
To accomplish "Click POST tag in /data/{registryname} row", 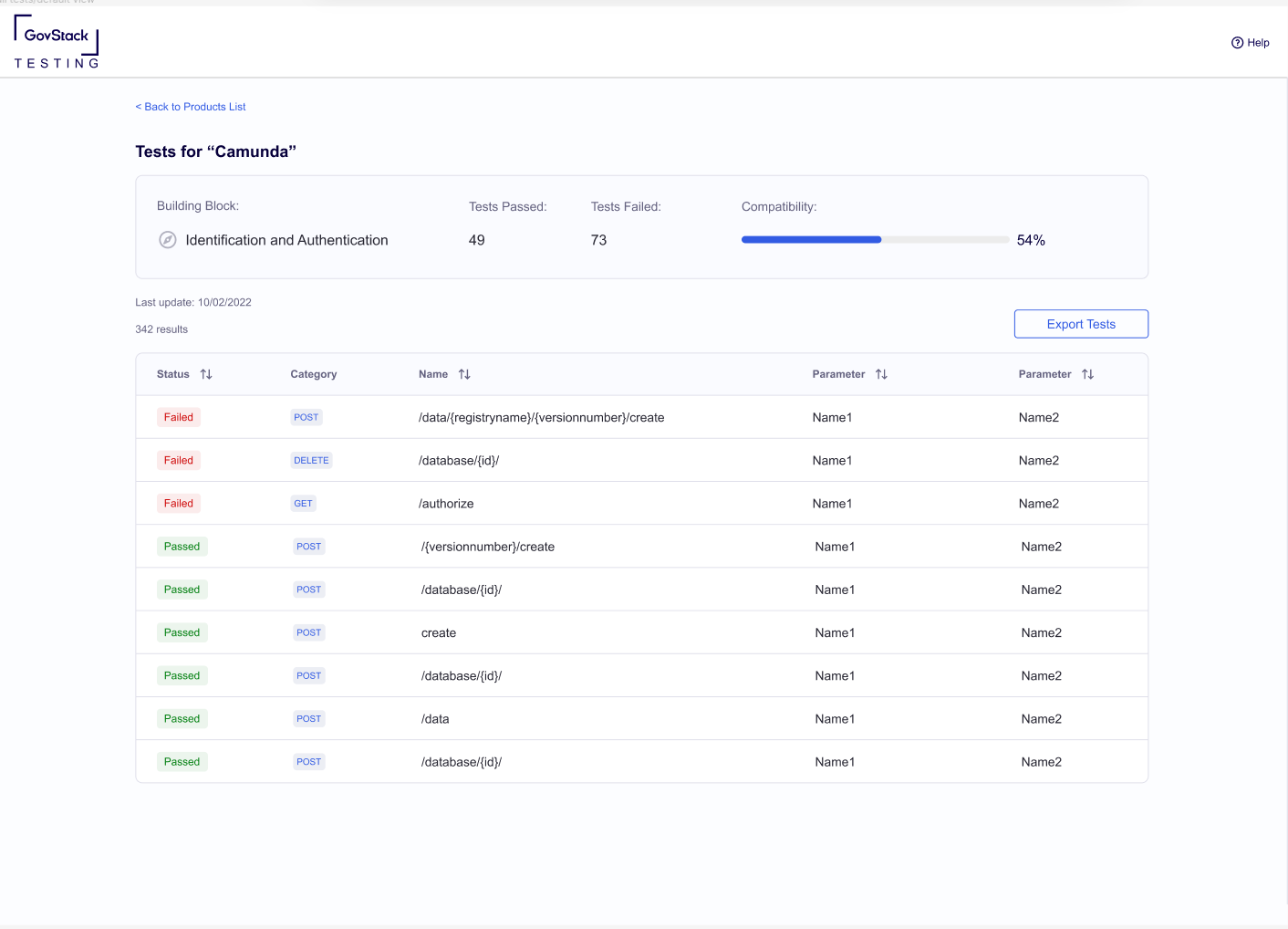I will pos(306,417).
